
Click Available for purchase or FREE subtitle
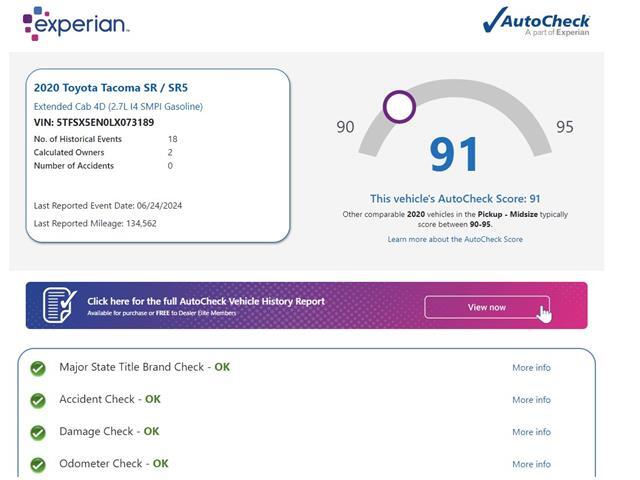tap(162, 313)
